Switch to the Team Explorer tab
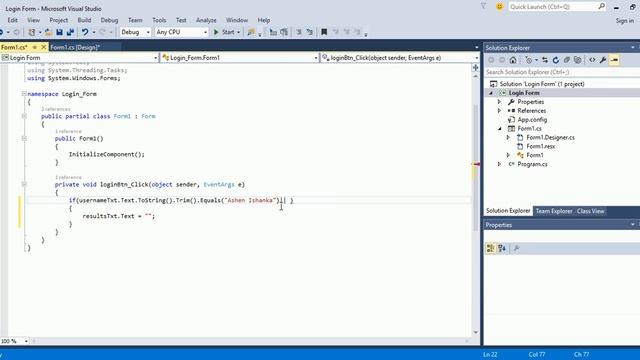Screen dimensions: 640x360 [553, 211]
